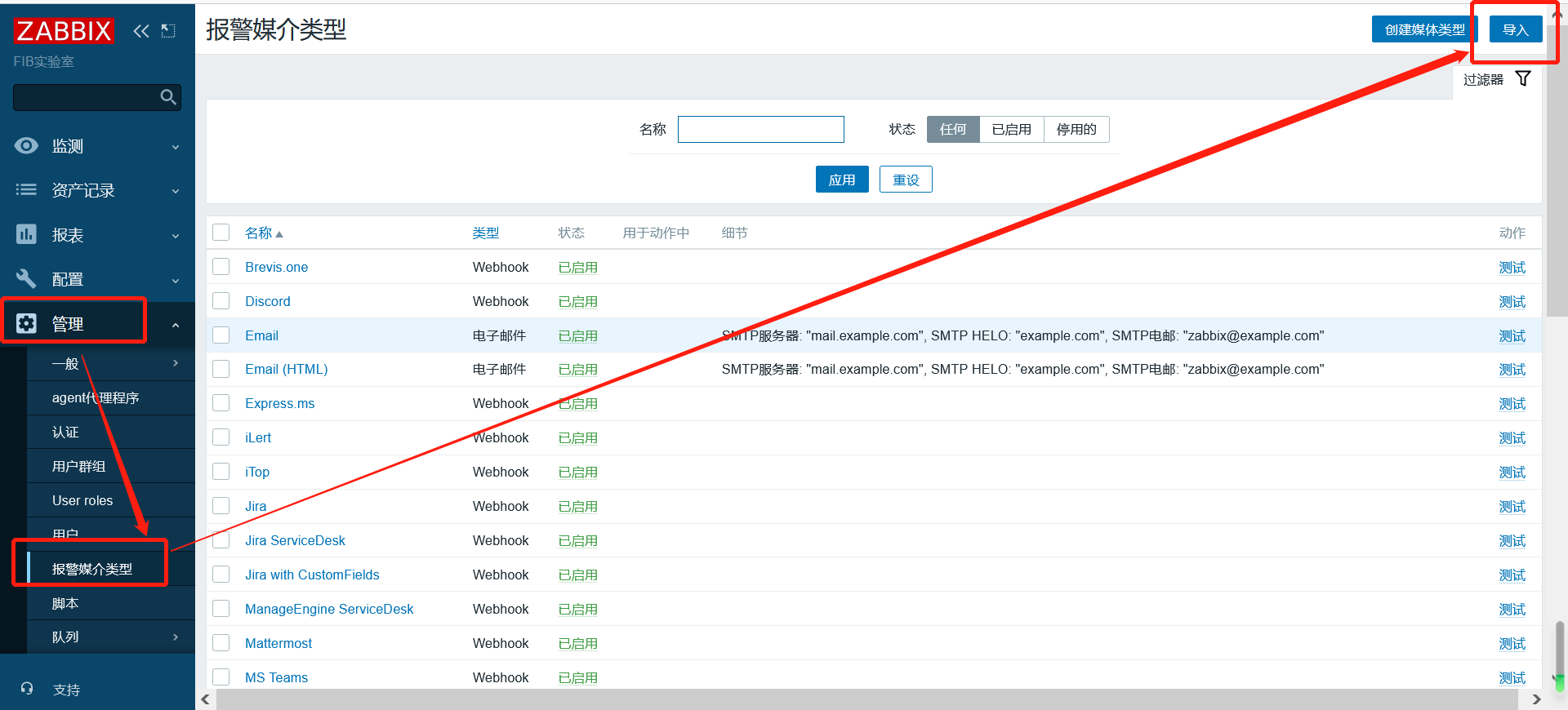This screenshot has width=1568, height=710.
Task: Click the 应用 filter button
Action: pos(842,180)
